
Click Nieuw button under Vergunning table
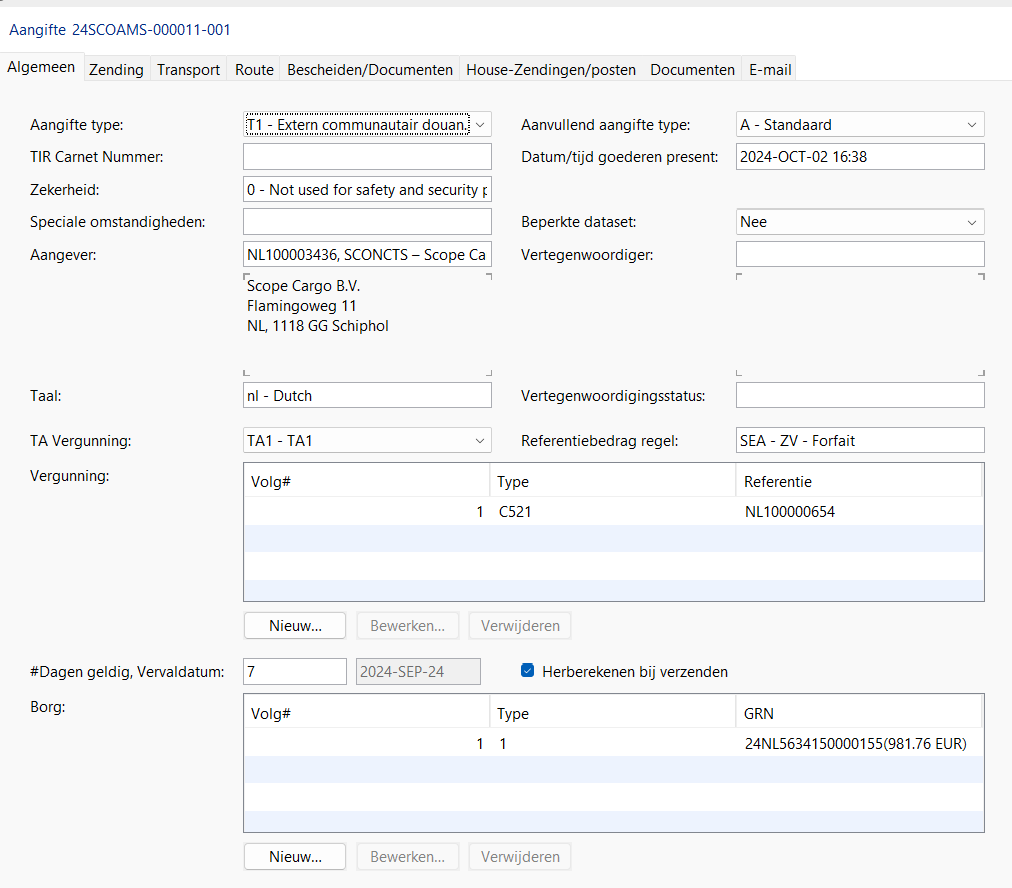pyautogui.click(x=295, y=626)
